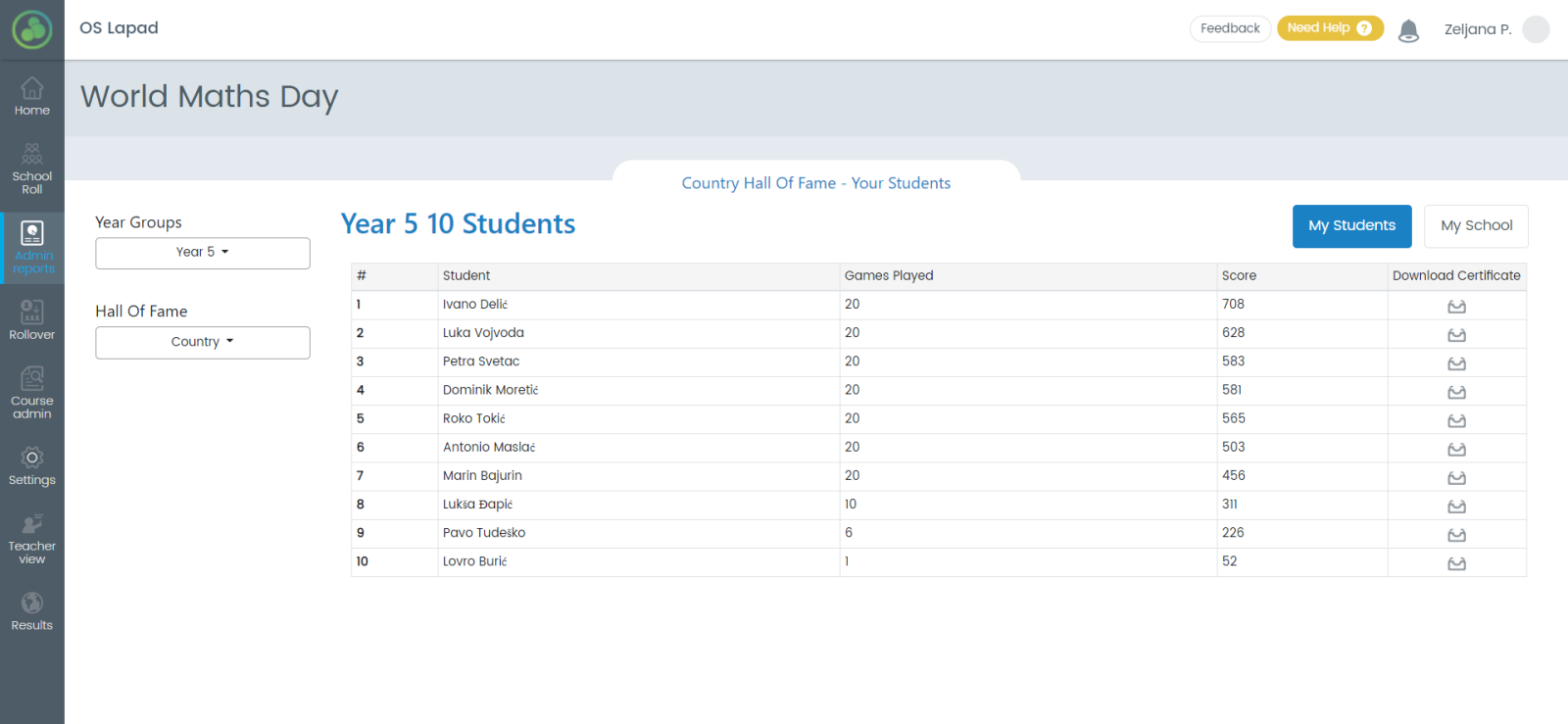
Task: Select student name Roko Tokić
Action: pyautogui.click(x=474, y=418)
